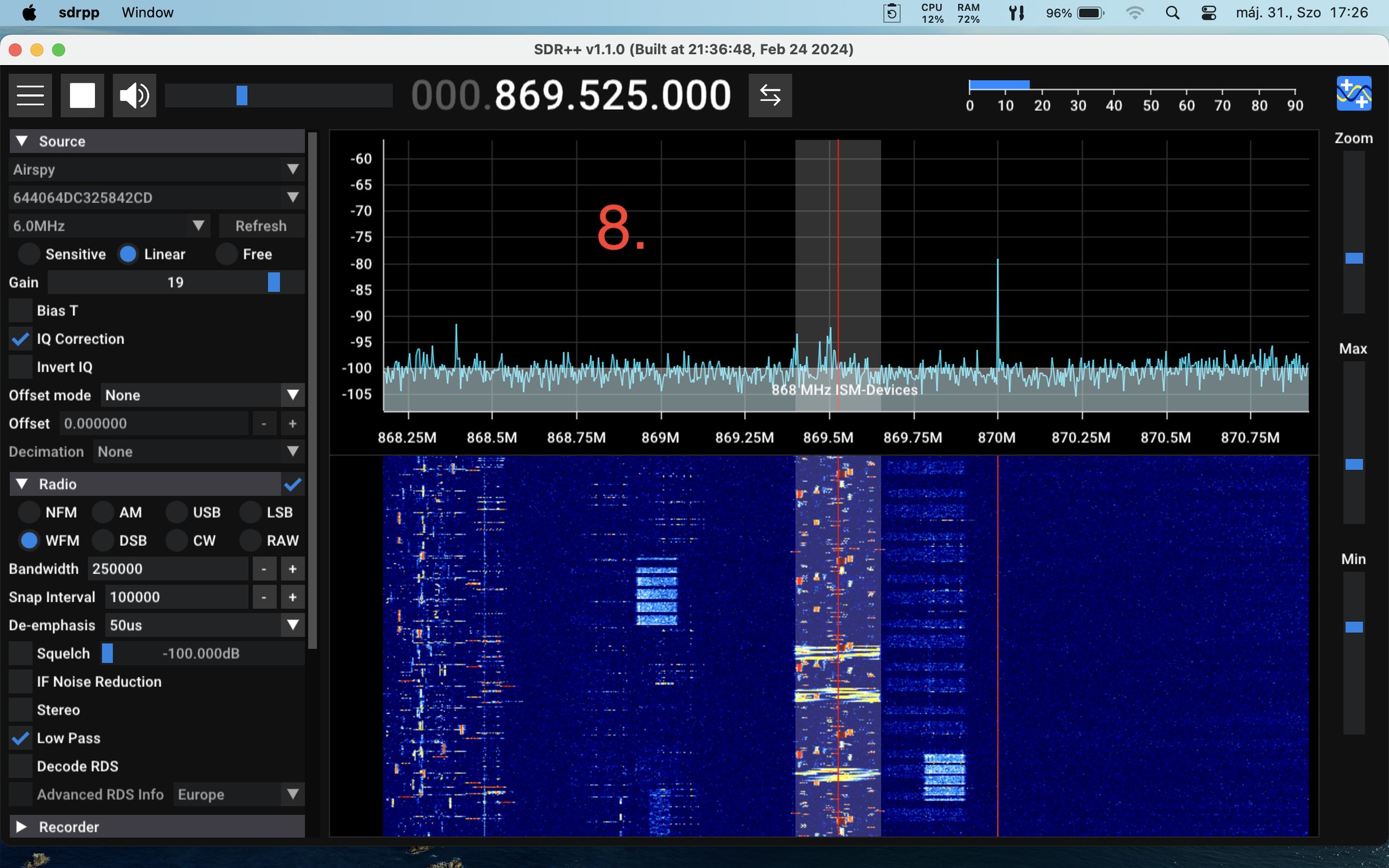Select NFM demodulation mode

click(29, 513)
